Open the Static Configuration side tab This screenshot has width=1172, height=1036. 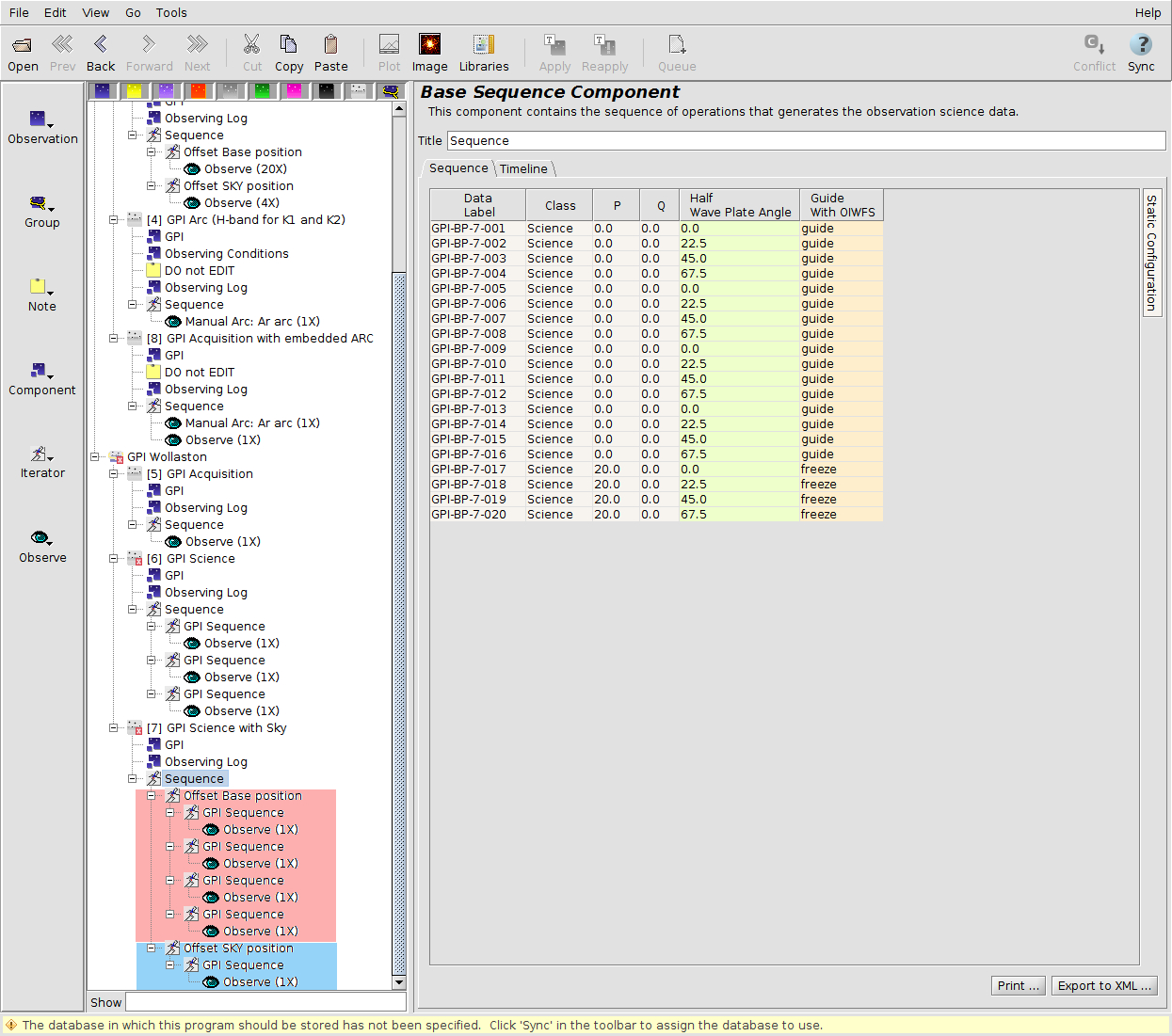[x=1151, y=252]
